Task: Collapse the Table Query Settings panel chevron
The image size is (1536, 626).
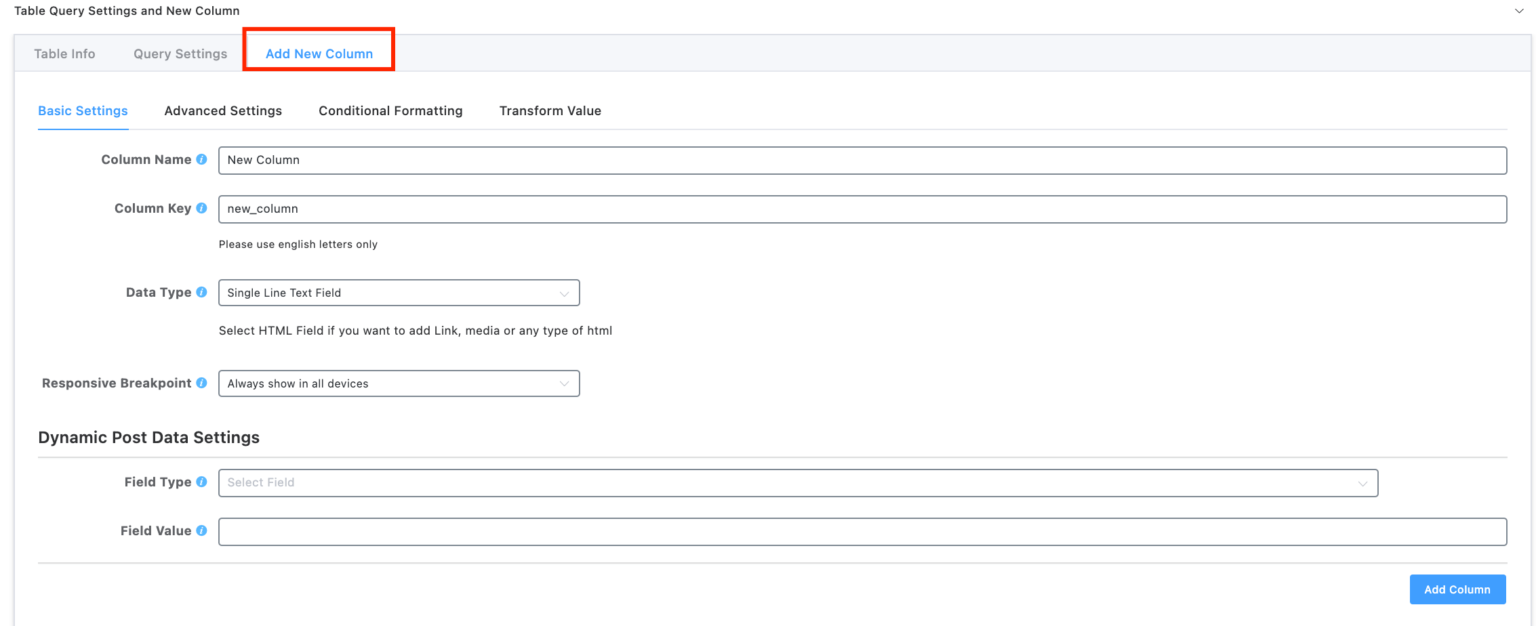Action: click(1521, 11)
